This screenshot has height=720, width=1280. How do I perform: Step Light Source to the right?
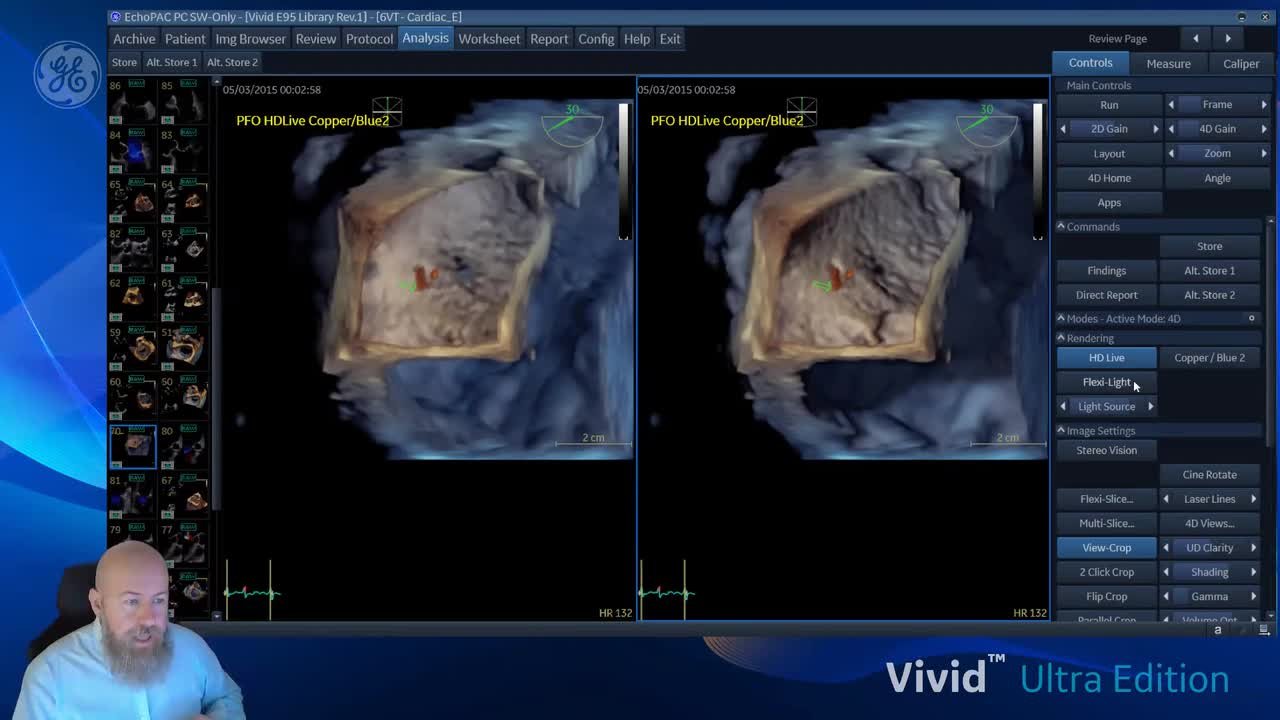(x=1150, y=406)
